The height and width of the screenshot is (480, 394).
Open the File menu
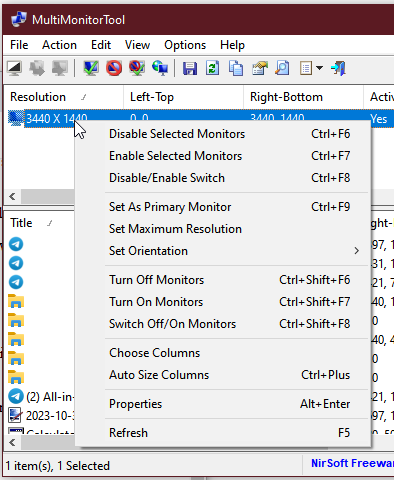point(19,45)
